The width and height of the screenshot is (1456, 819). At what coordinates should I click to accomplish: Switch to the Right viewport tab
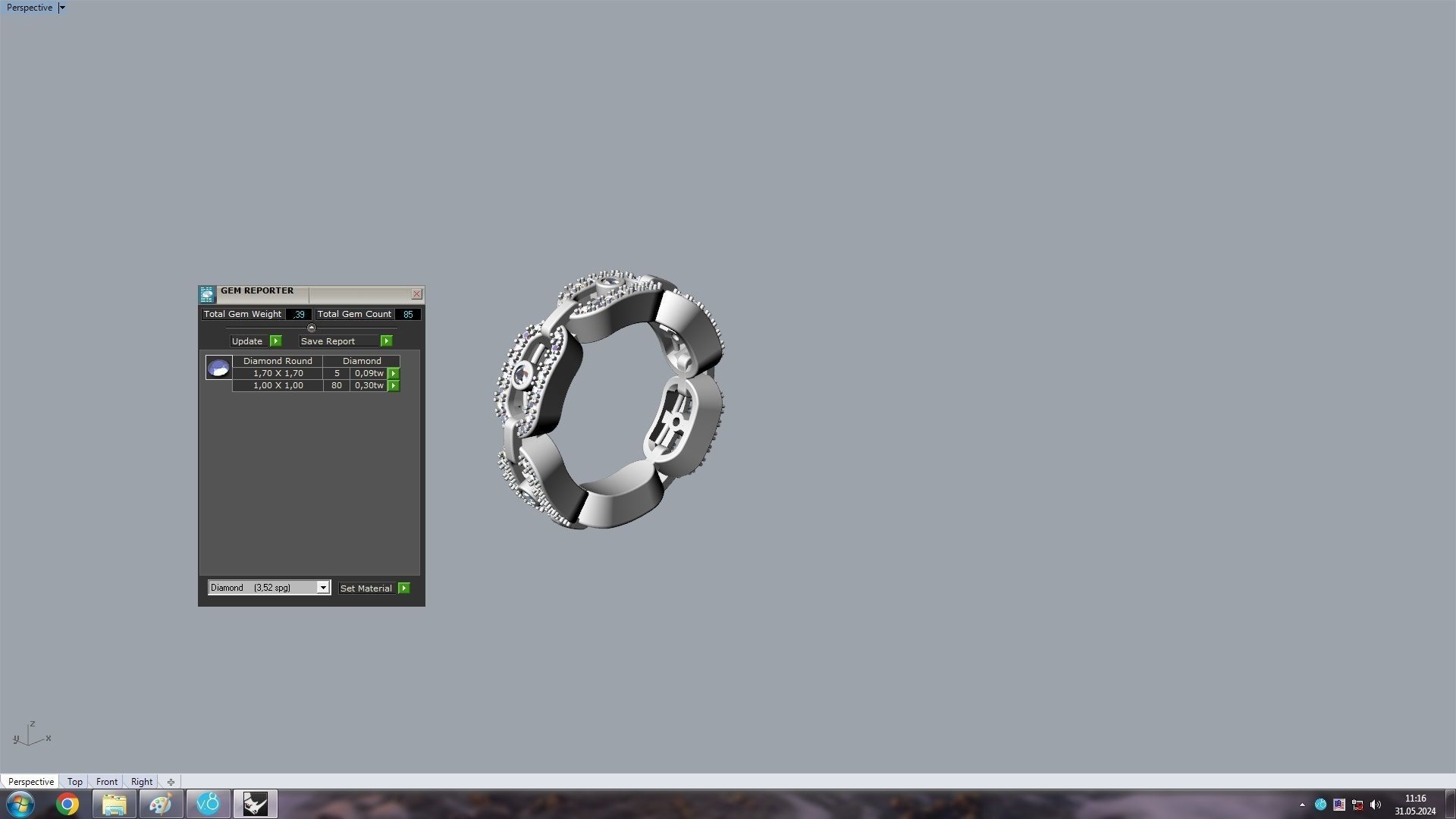pyautogui.click(x=142, y=782)
